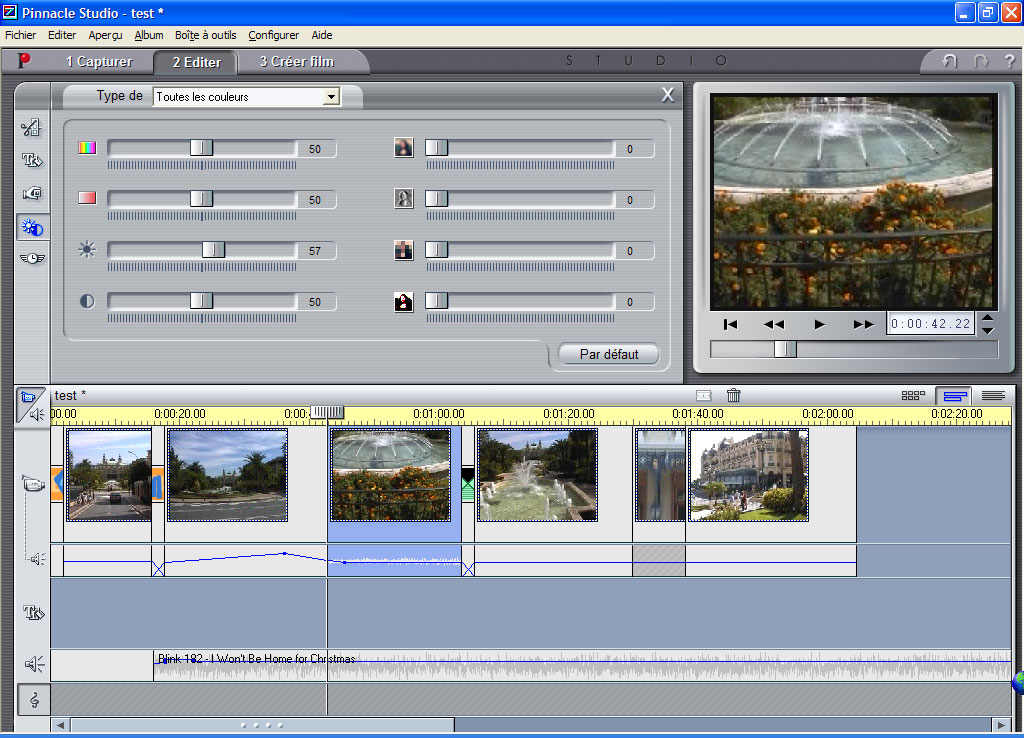Play the preview video
The width and height of the screenshot is (1024, 738).
click(x=819, y=324)
